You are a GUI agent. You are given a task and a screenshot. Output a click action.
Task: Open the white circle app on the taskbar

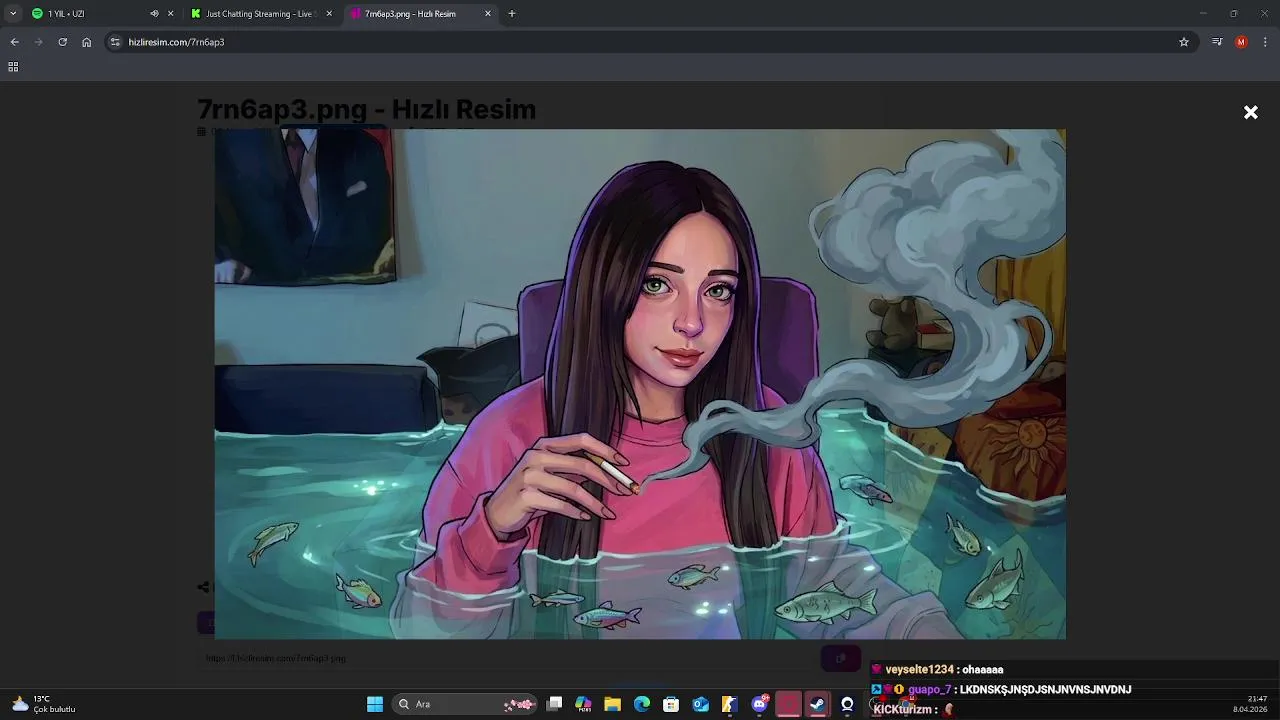[x=847, y=704]
